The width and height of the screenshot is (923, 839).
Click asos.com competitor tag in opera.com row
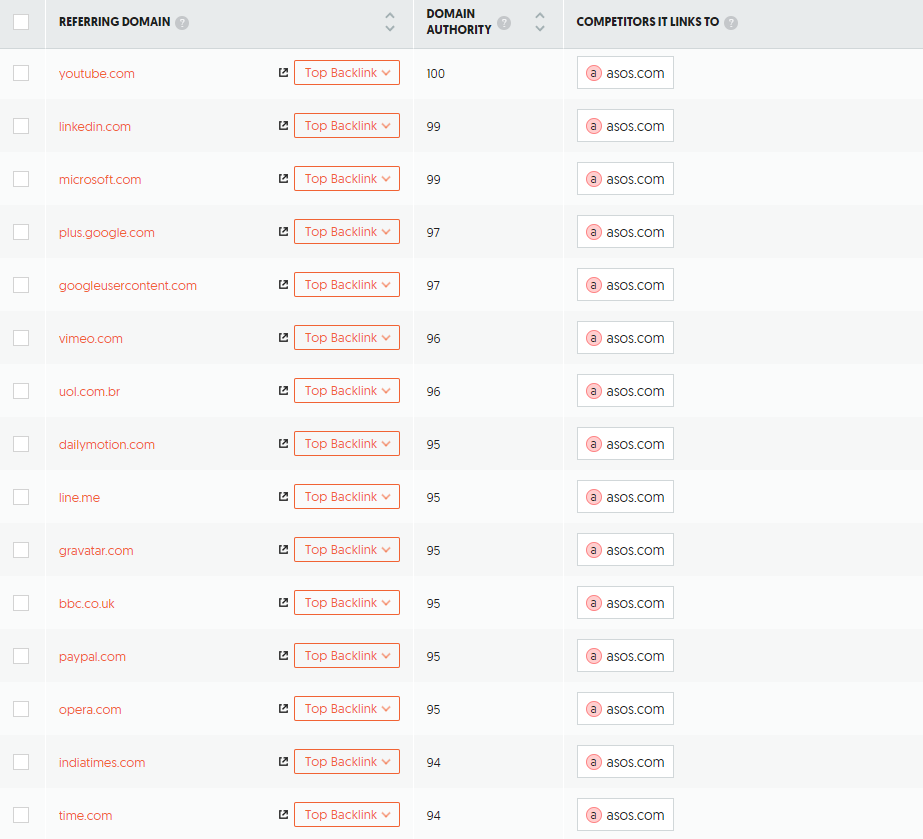click(625, 708)
